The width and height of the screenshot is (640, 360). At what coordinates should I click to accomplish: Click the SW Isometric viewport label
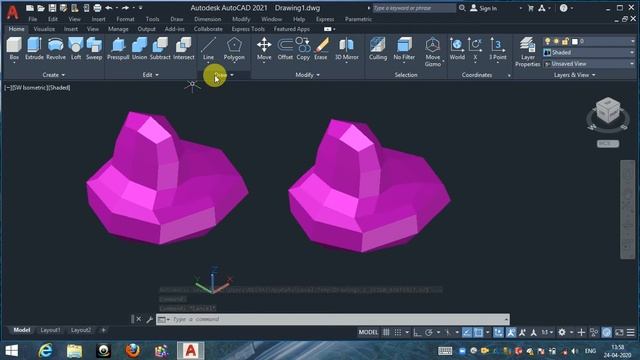30,87
